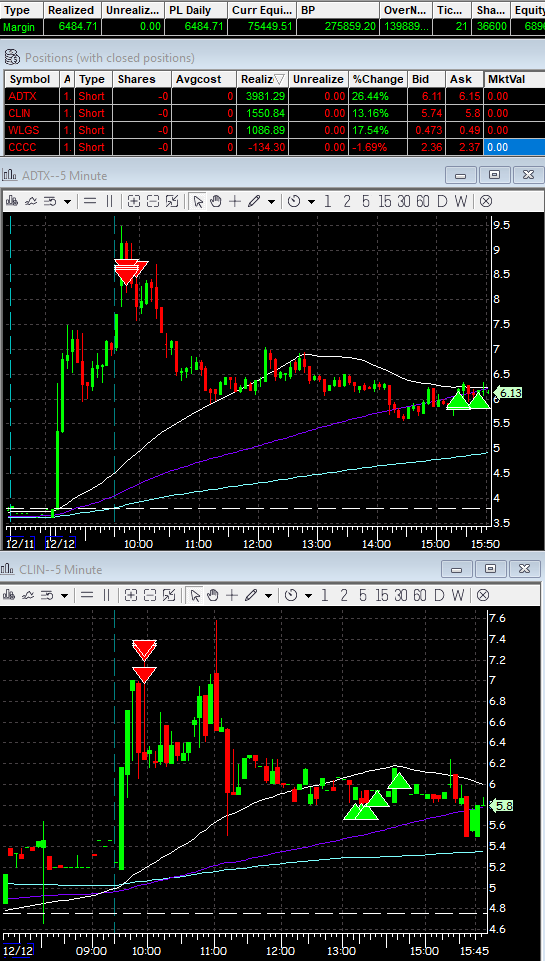Image resolution: width=545 pixels, height=961 pixels.
Task: Open drawing tools dropdown in ADTX toolbar
Action: click(x=270, y=202)
